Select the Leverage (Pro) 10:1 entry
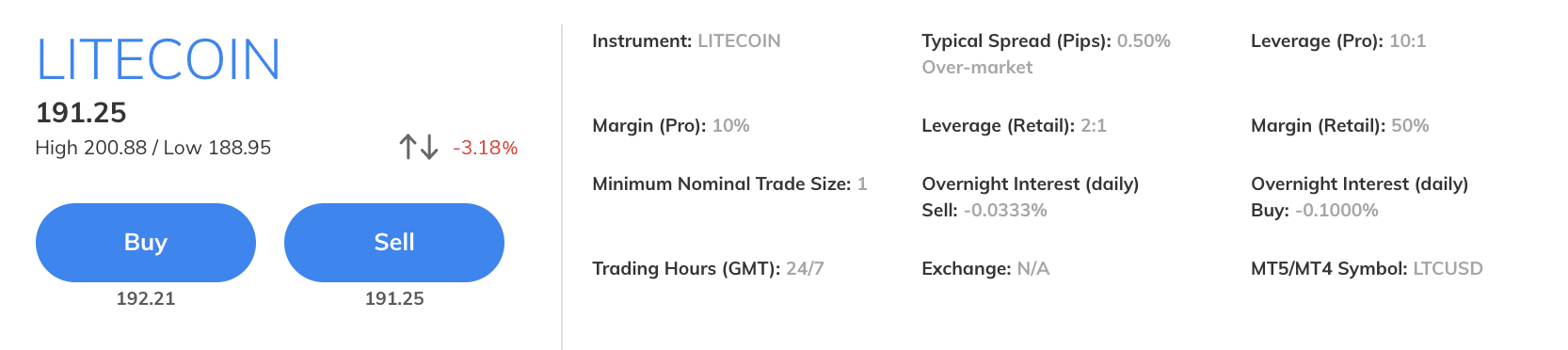 [x=1338, y=41]
